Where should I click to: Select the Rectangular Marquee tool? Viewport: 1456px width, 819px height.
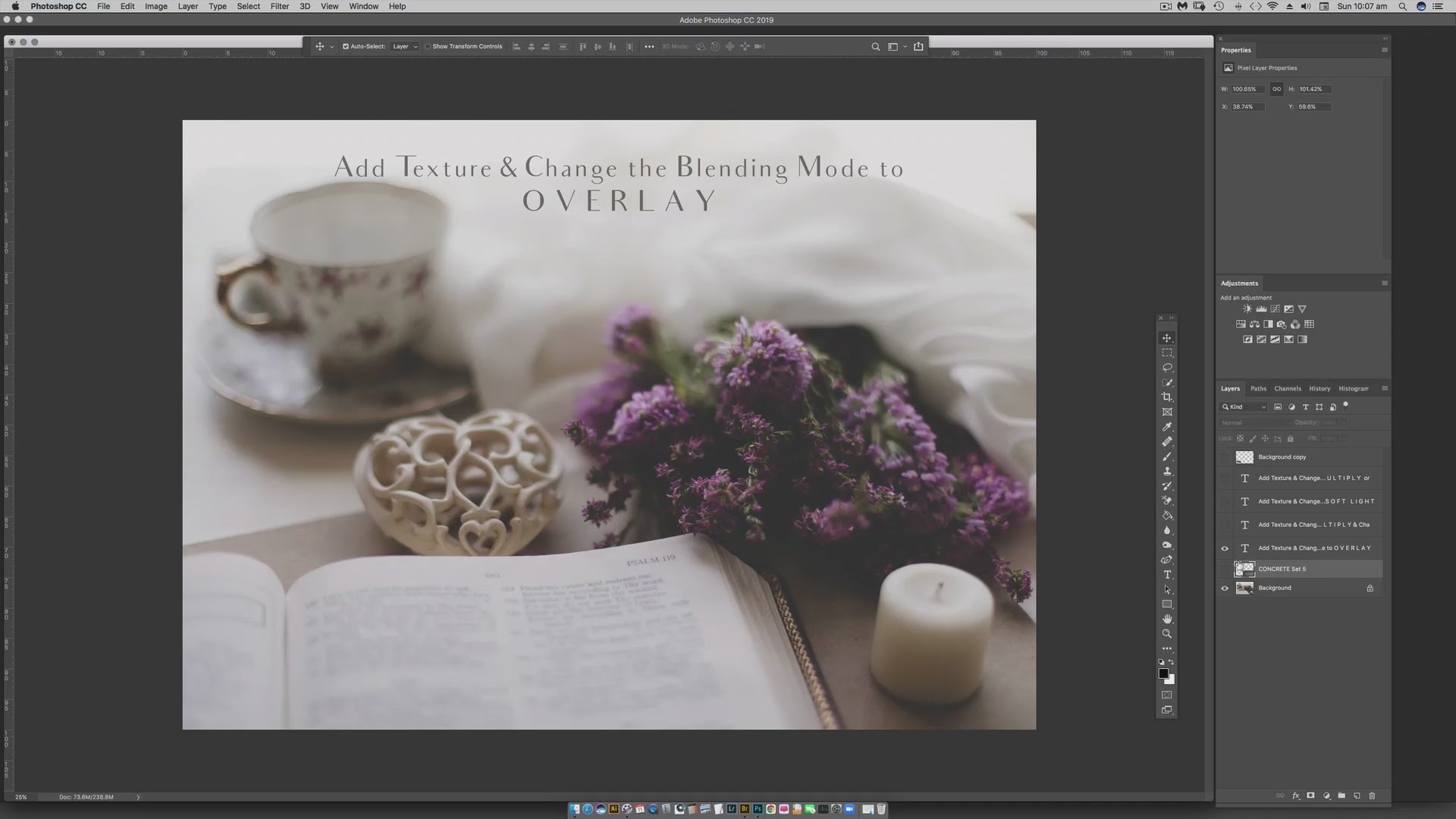[1167, 353]
